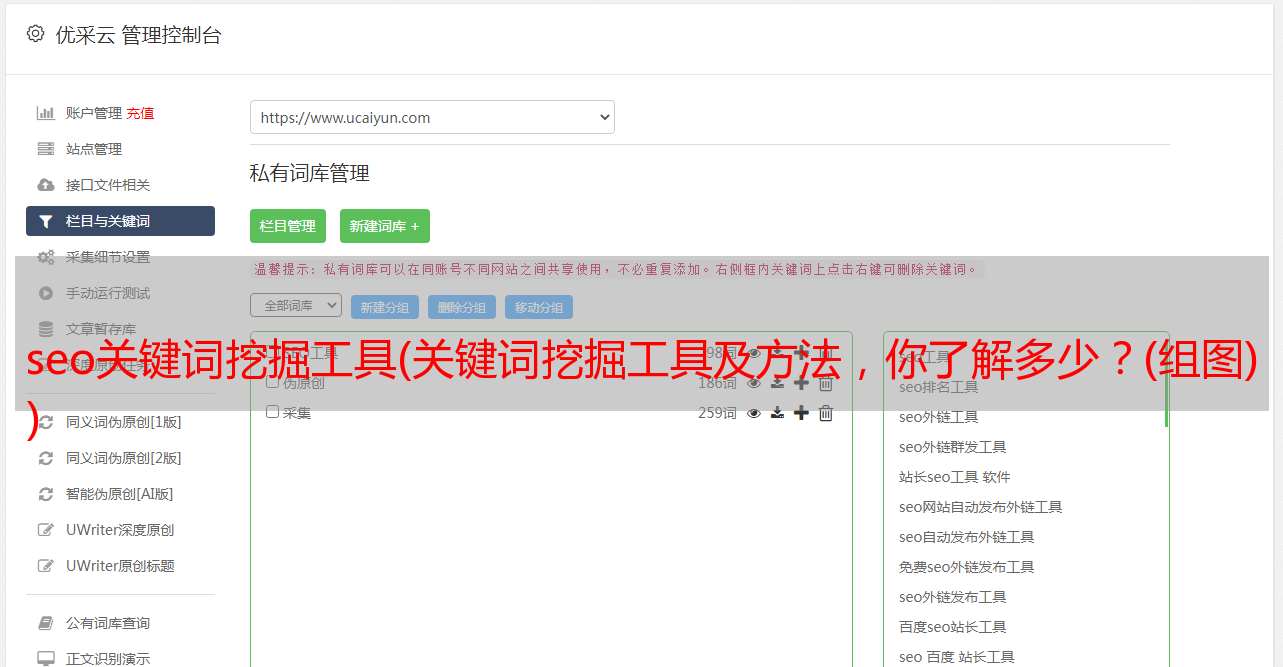Select keyword seo外链群发工具
The image size is (1283, 667).
pyautogui.click(x=953, y=447)
